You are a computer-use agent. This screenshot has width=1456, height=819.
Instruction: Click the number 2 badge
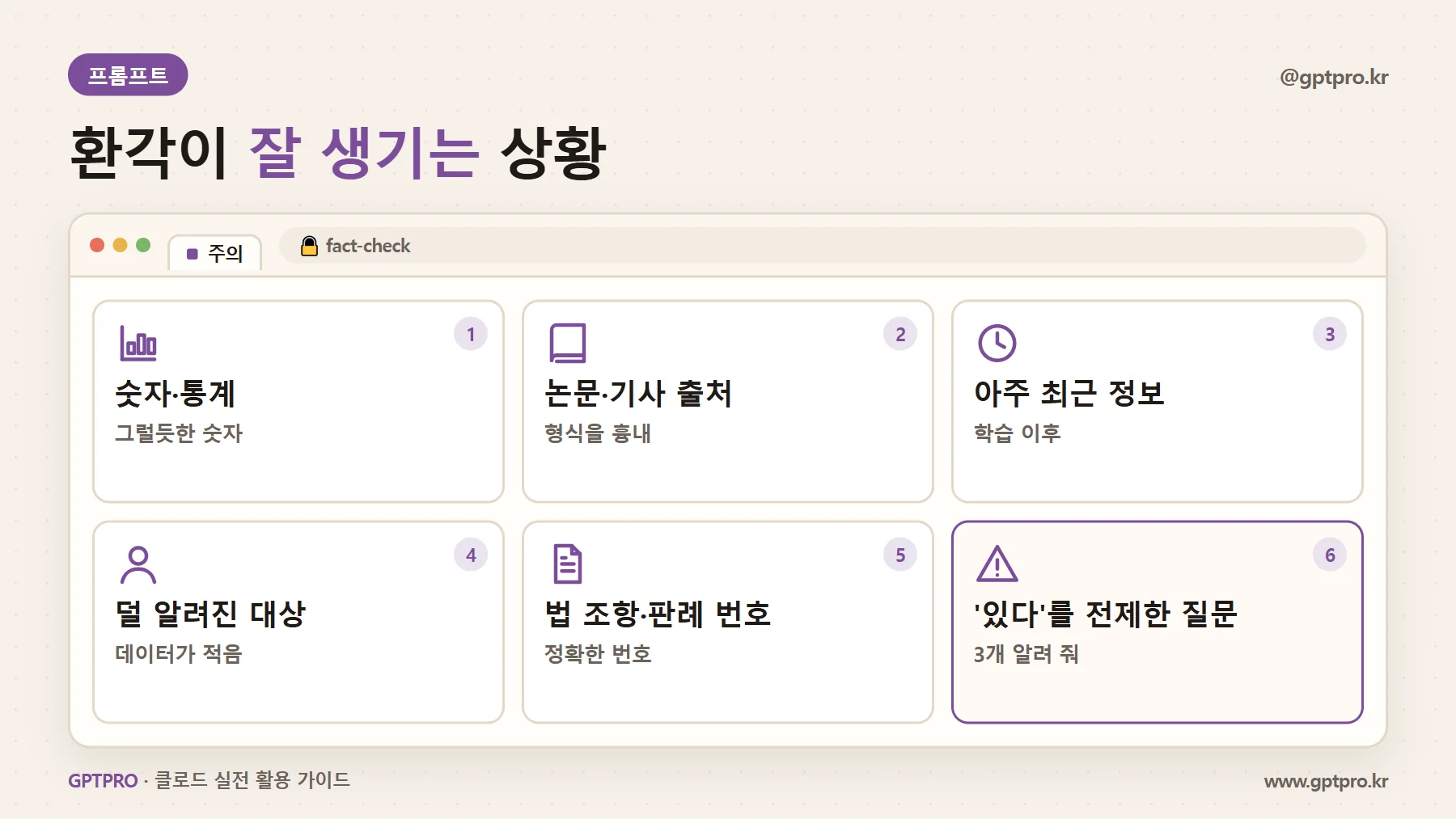[x=900, y=334]
